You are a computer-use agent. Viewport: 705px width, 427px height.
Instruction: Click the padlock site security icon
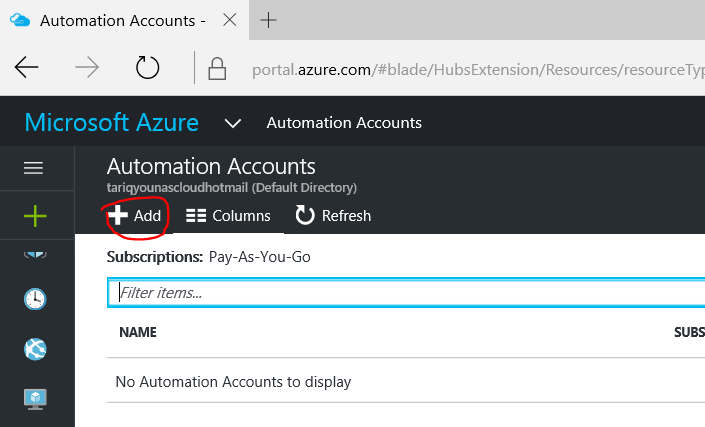point(217,68)
